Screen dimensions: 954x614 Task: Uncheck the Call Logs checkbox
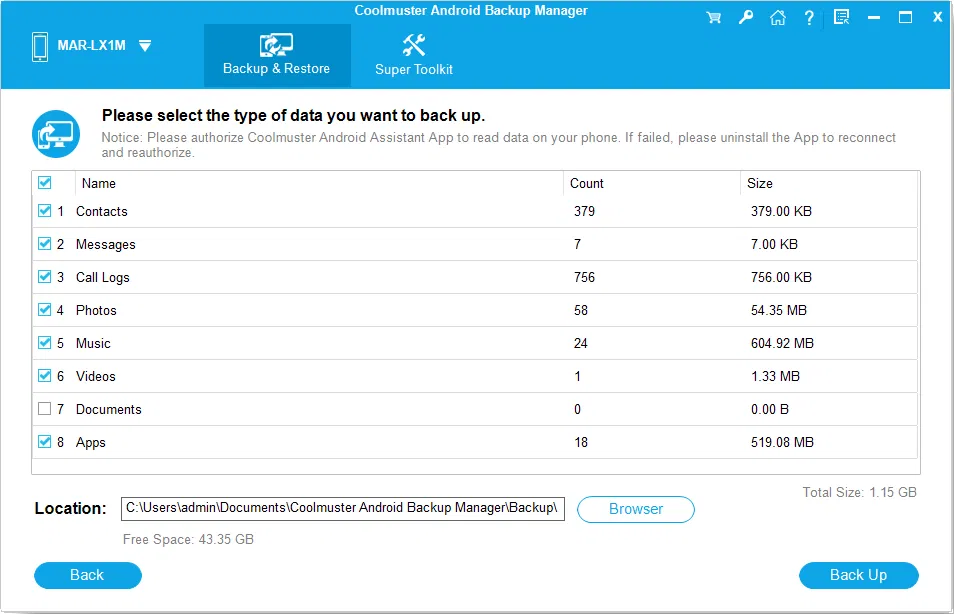(44, 276)
